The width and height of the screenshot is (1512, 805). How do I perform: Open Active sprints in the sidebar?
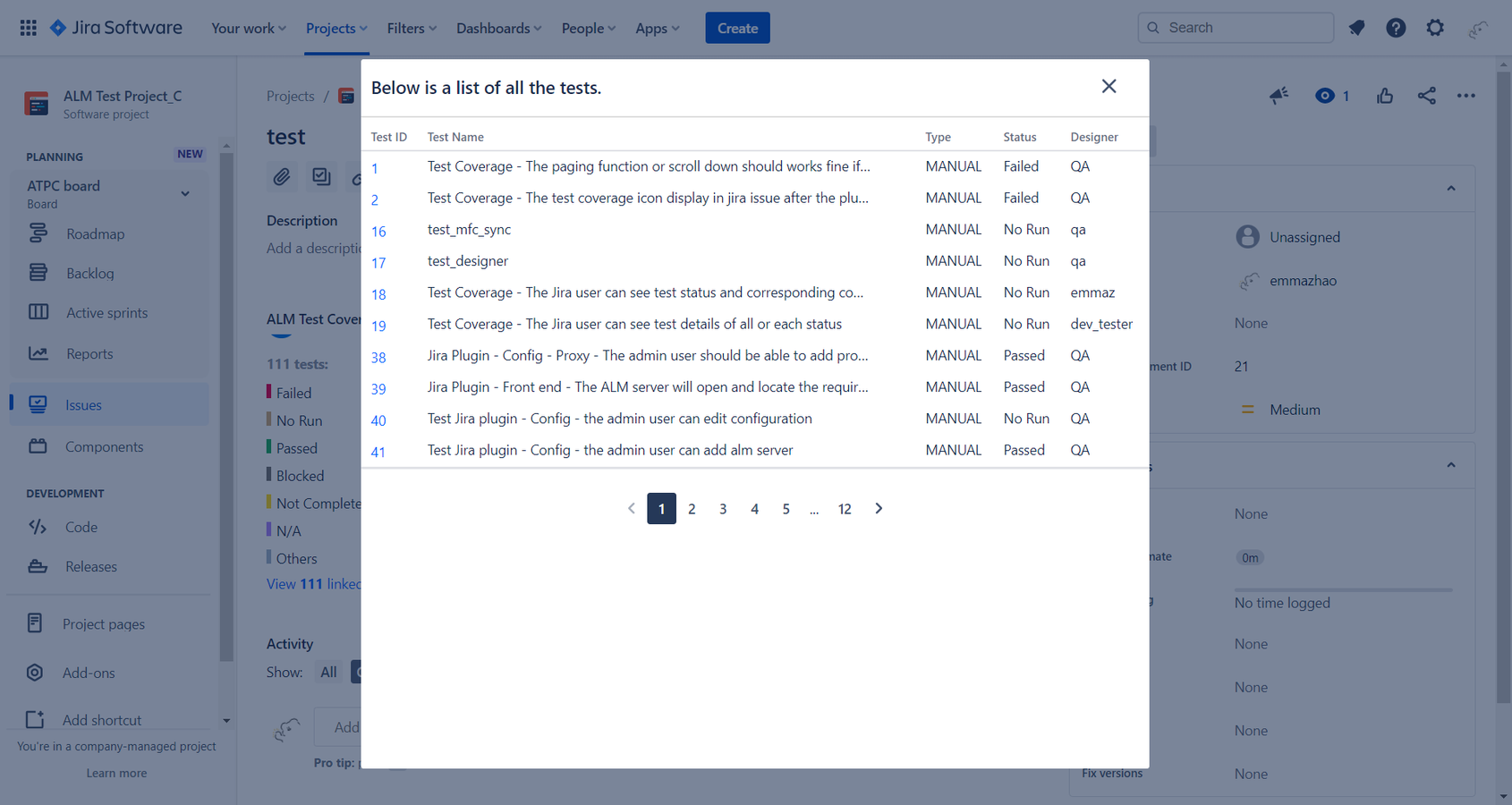click(x=109, y=312)
